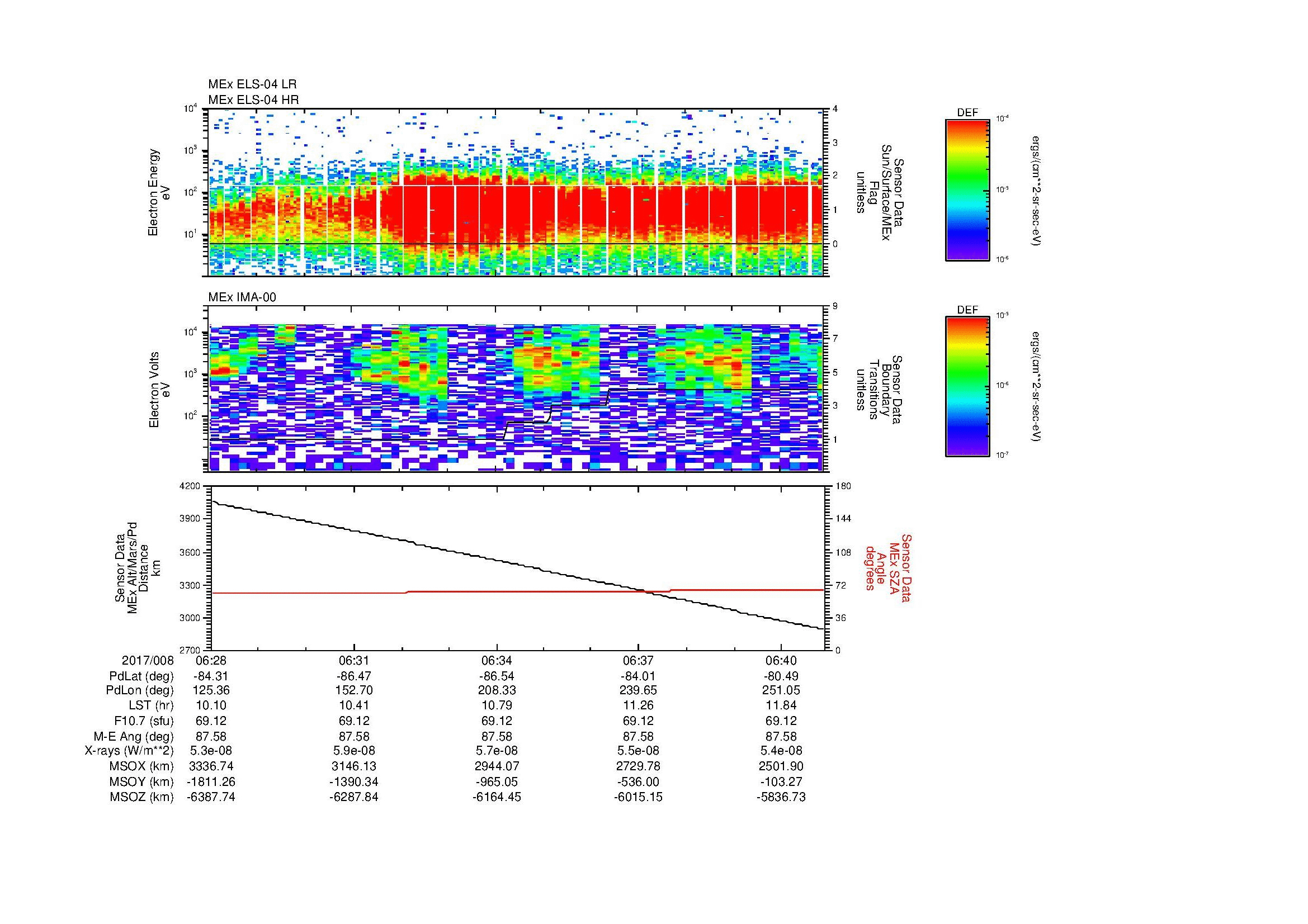Click the MEx ELS-04 LR title
Image resolution: width=1308 pixels, height=924 pixels.
coord(252,84)
